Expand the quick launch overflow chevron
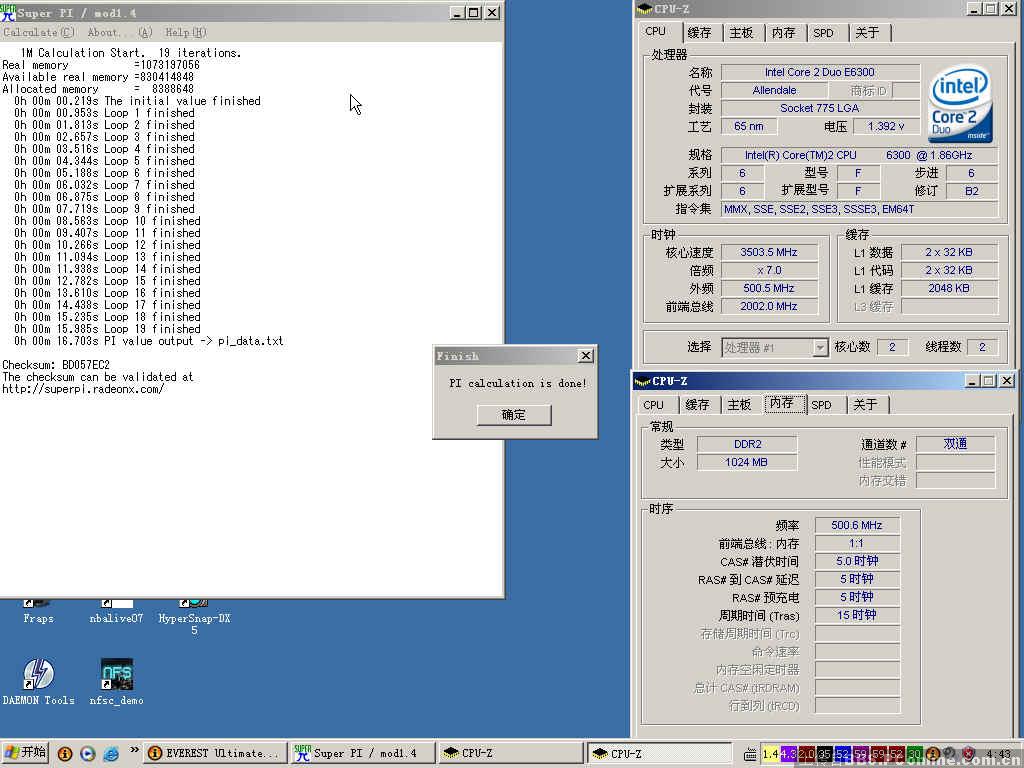The height and width of the screenshot is (768, 1024). click(134, 750)
